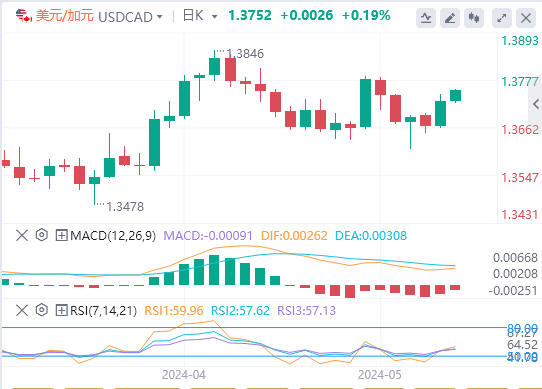Select the drawing pencil tool
Image resolution: width=542 pixels, height=389 pixels.
pos(450,18)
